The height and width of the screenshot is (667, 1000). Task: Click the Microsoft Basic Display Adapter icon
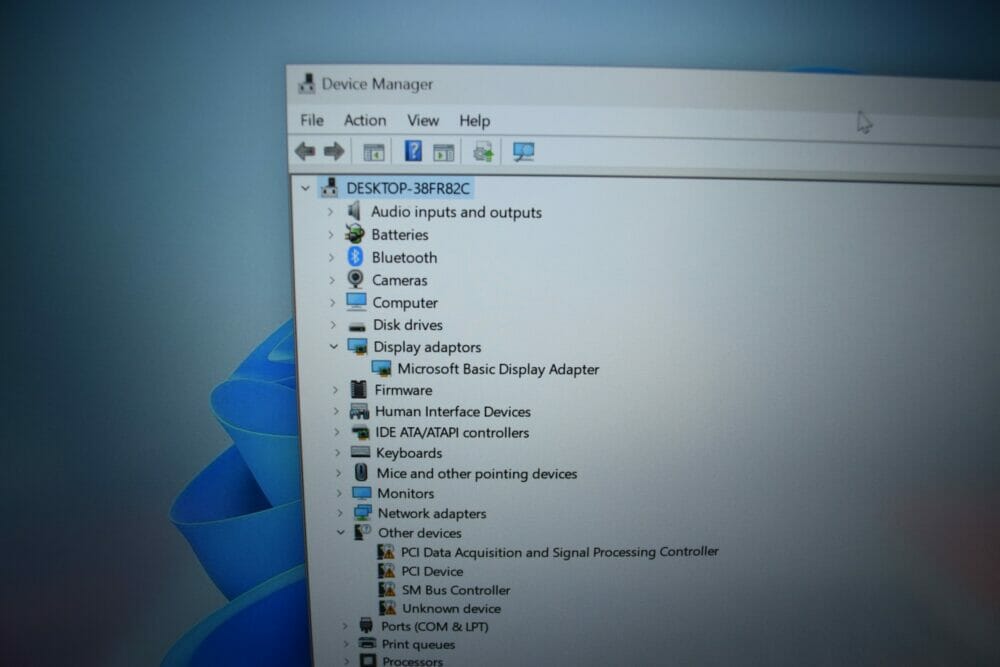coord(381,369)
